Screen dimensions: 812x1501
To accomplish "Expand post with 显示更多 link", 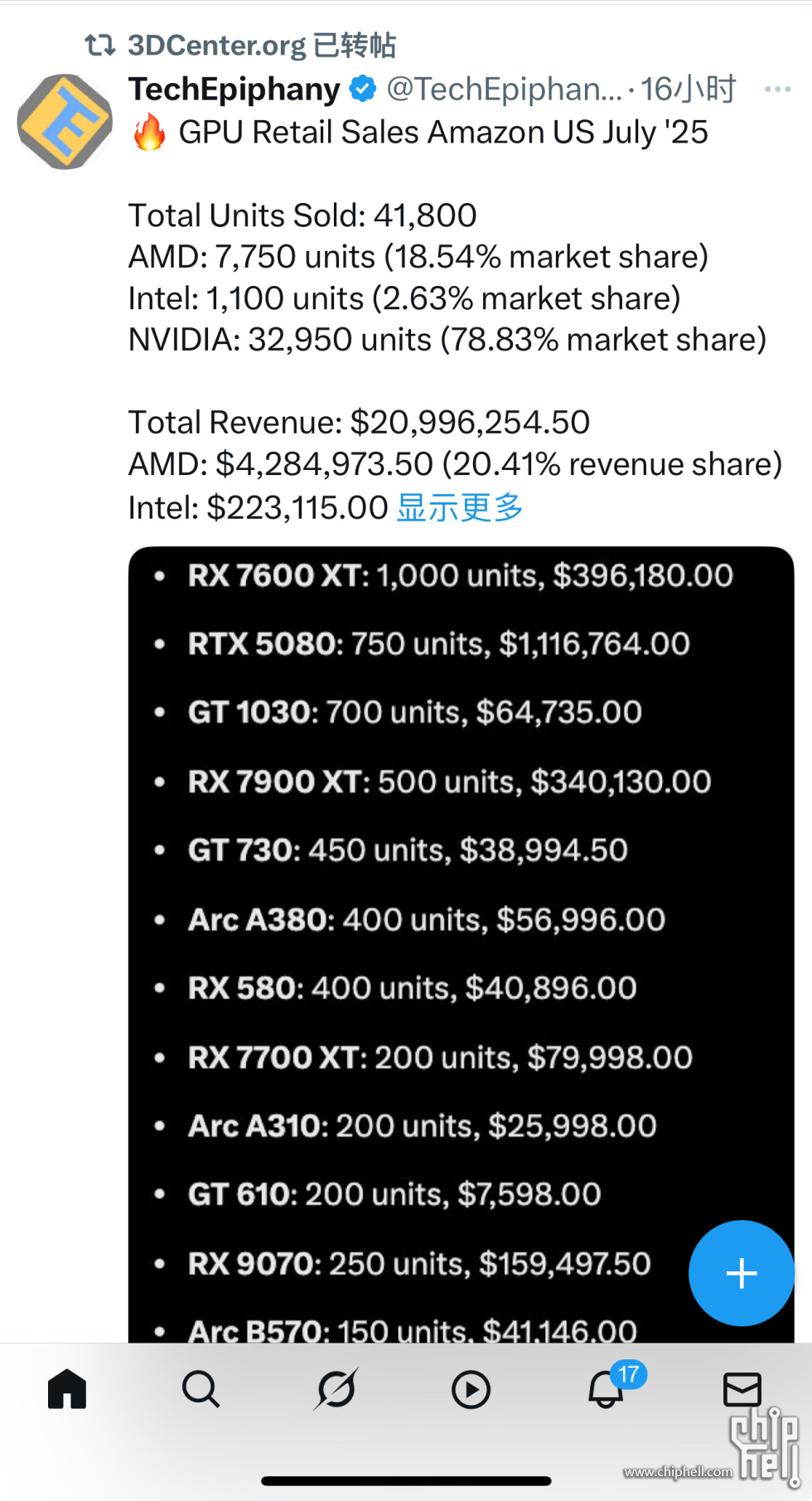I will click(460, 507).
